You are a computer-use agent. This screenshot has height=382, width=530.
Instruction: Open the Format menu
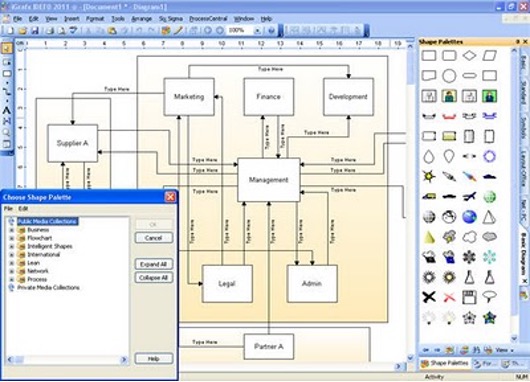(95, 19)
